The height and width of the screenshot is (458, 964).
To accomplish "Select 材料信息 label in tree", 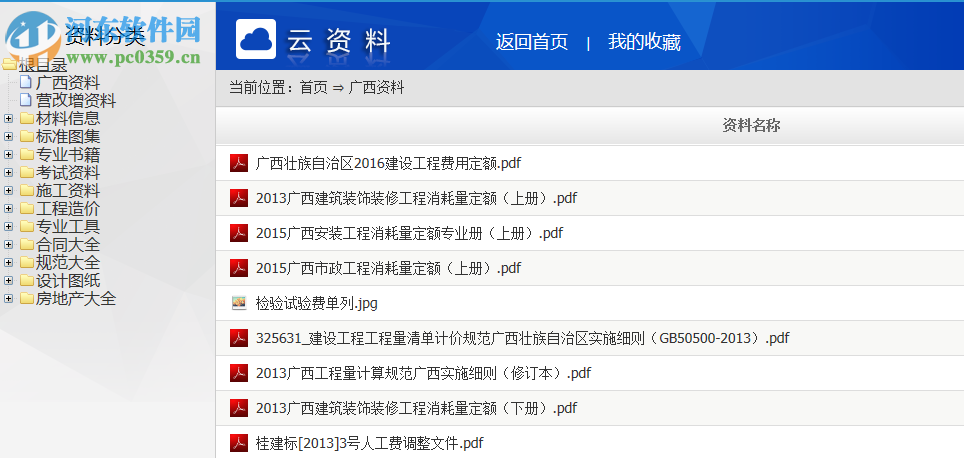I will tap(68, 118).
